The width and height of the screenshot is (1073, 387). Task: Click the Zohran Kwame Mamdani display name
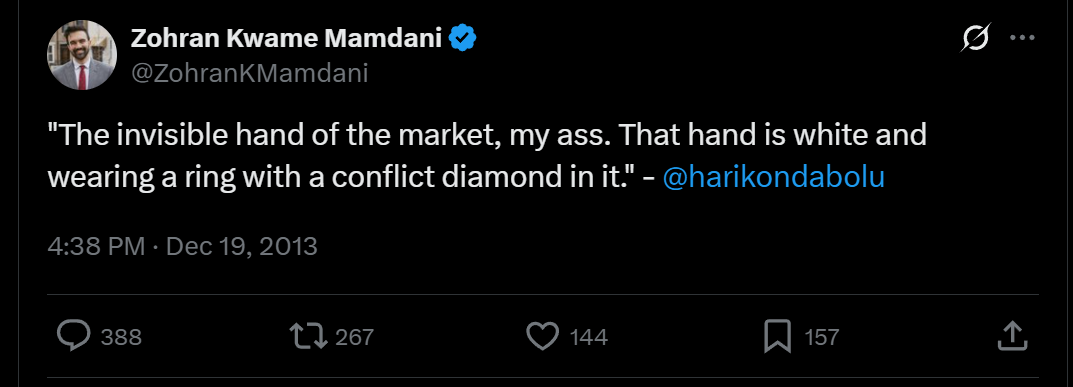[x=287, y=39]
